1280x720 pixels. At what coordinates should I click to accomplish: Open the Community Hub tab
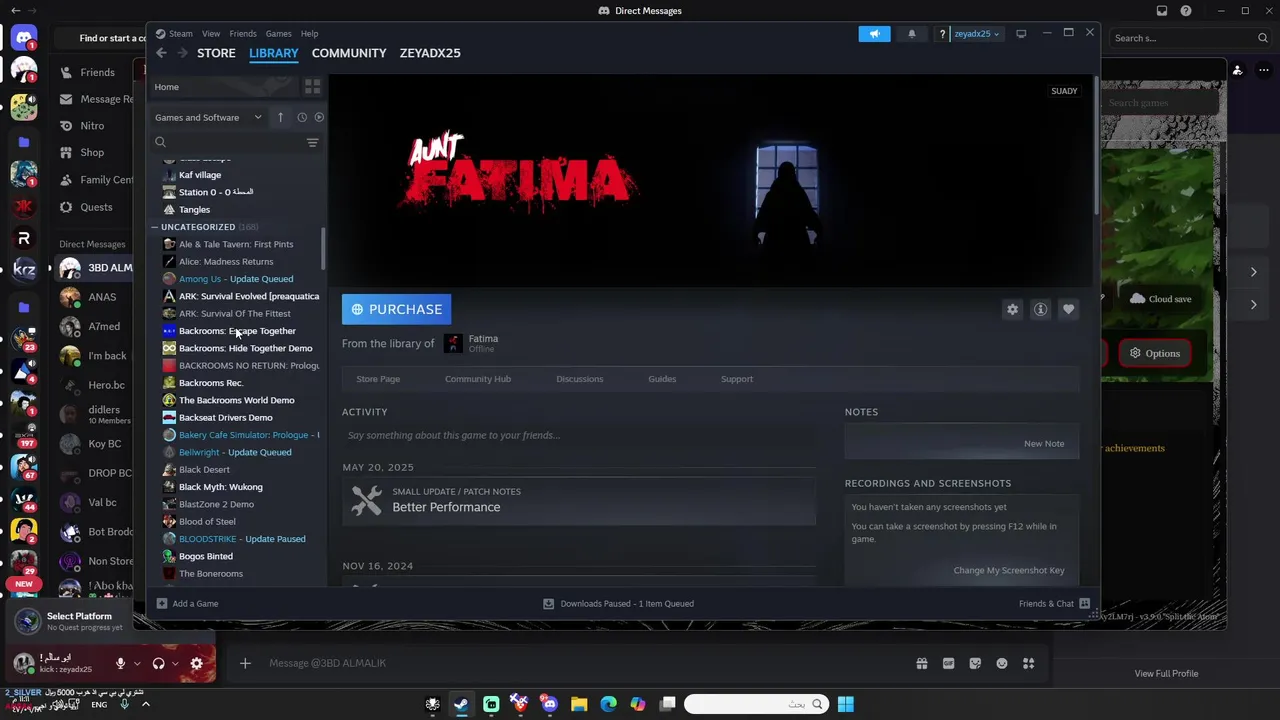(478, 379)
